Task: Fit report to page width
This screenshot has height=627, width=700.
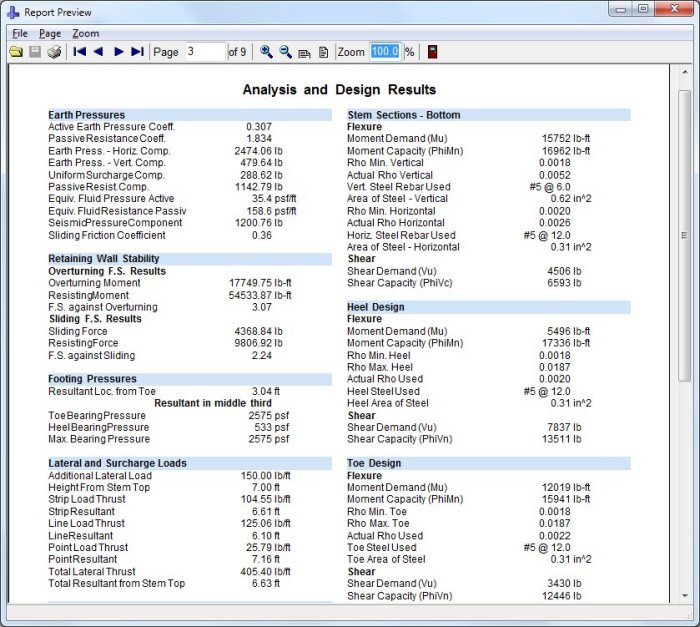Action: click(x=304, y=52)
